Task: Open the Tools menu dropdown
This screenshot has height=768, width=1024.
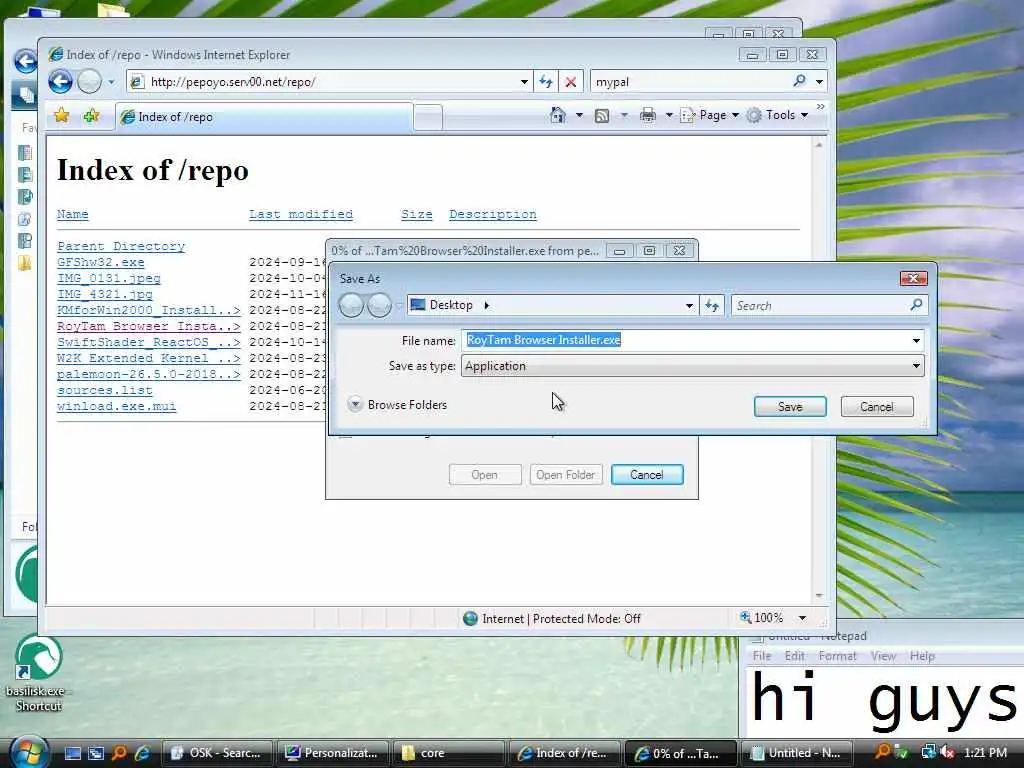Action: (x=779, y=116)
